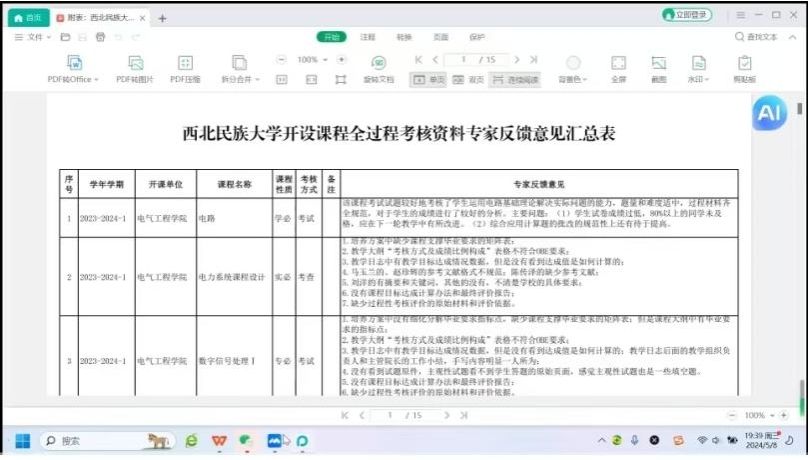Image resolution: width=808 pixels, height=460 pixels.
Task: Switch to 双页 double page view
Action: (469, 79)
